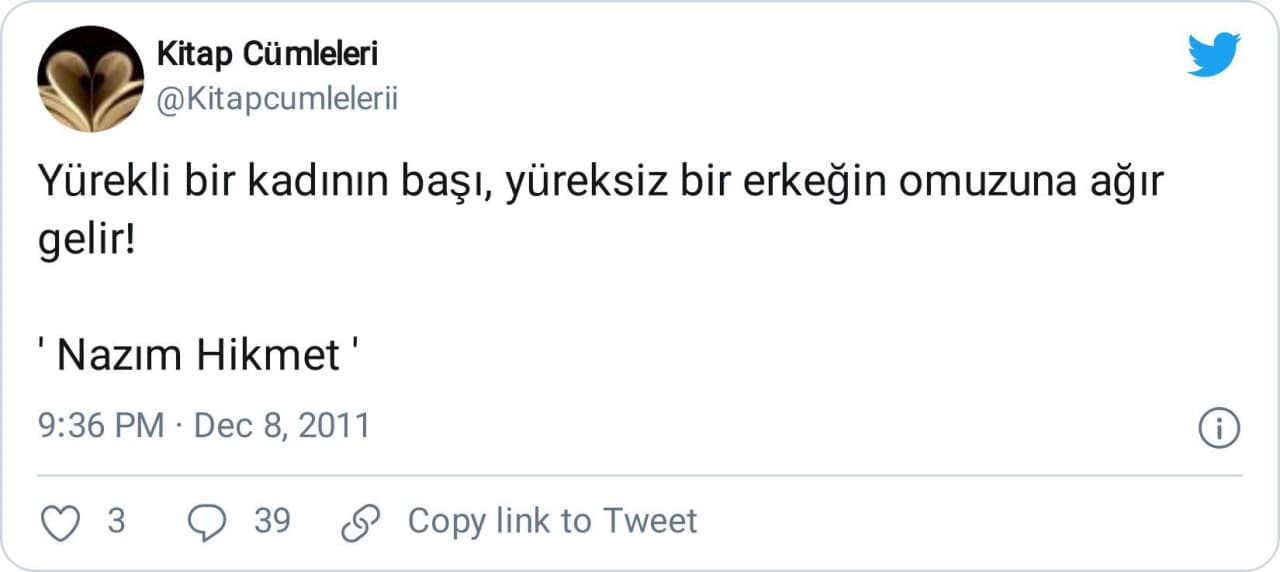Screen dimensions: 1280x572
Task: Open the info circle icon
Action: click(x=1219, y=428)
